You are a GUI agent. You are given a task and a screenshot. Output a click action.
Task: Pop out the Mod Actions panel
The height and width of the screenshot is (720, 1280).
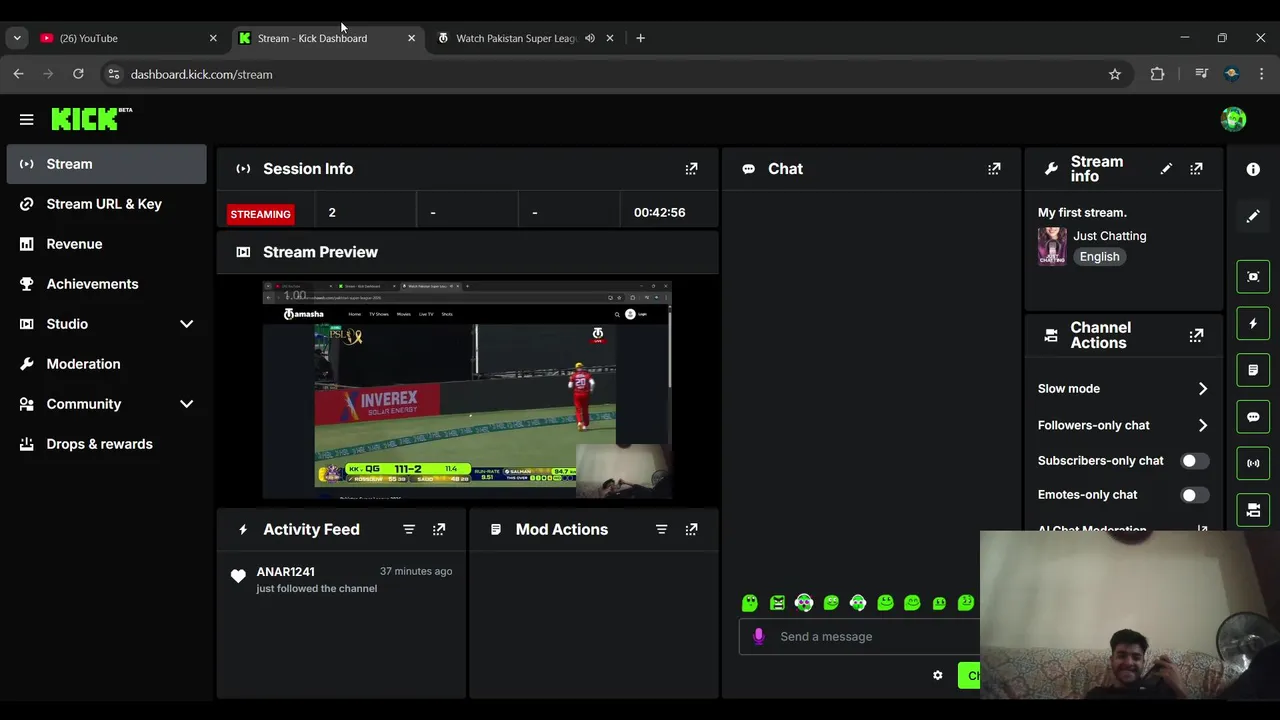coord(691,529)
